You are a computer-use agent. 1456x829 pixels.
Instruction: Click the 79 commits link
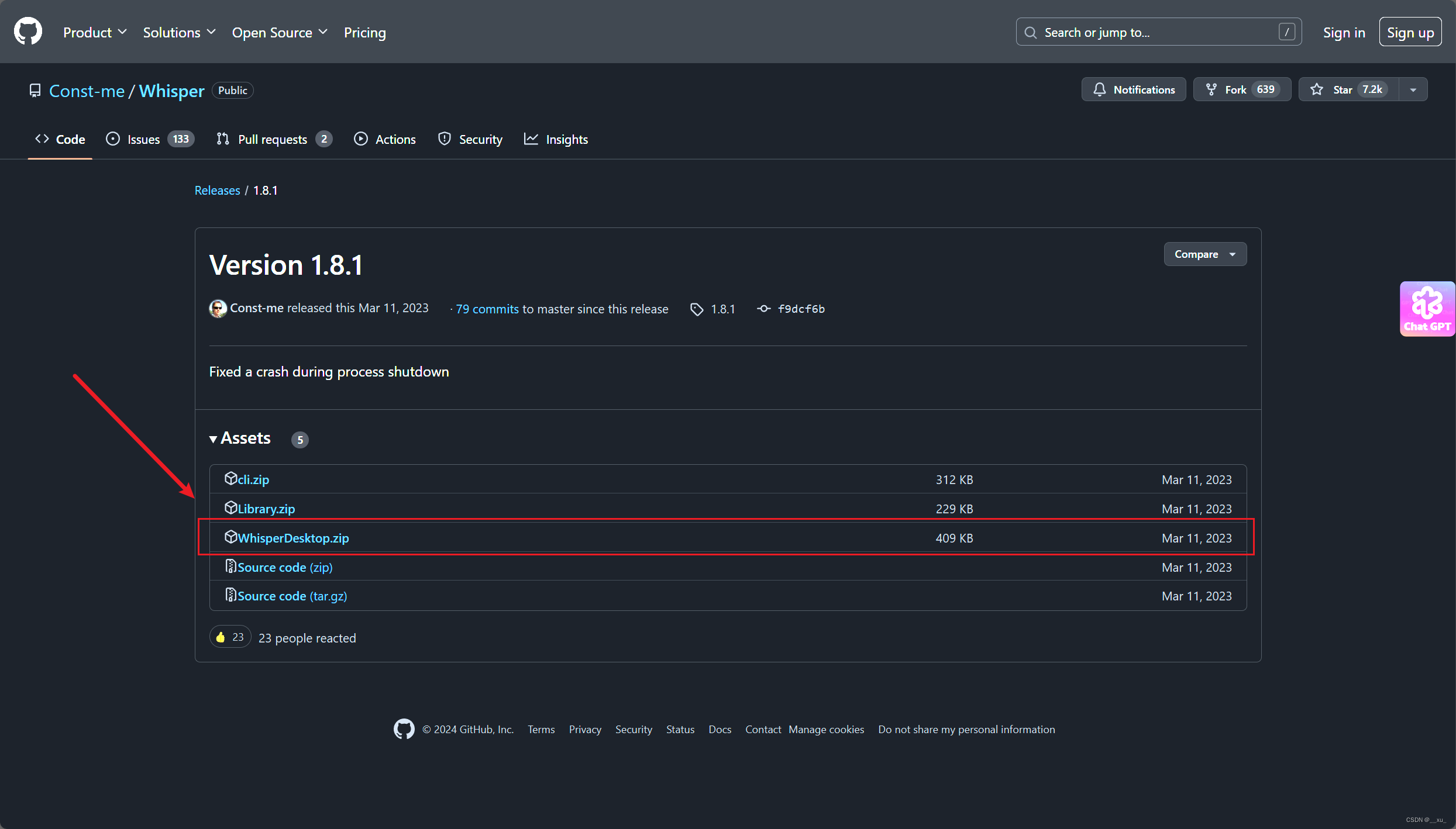487,309
